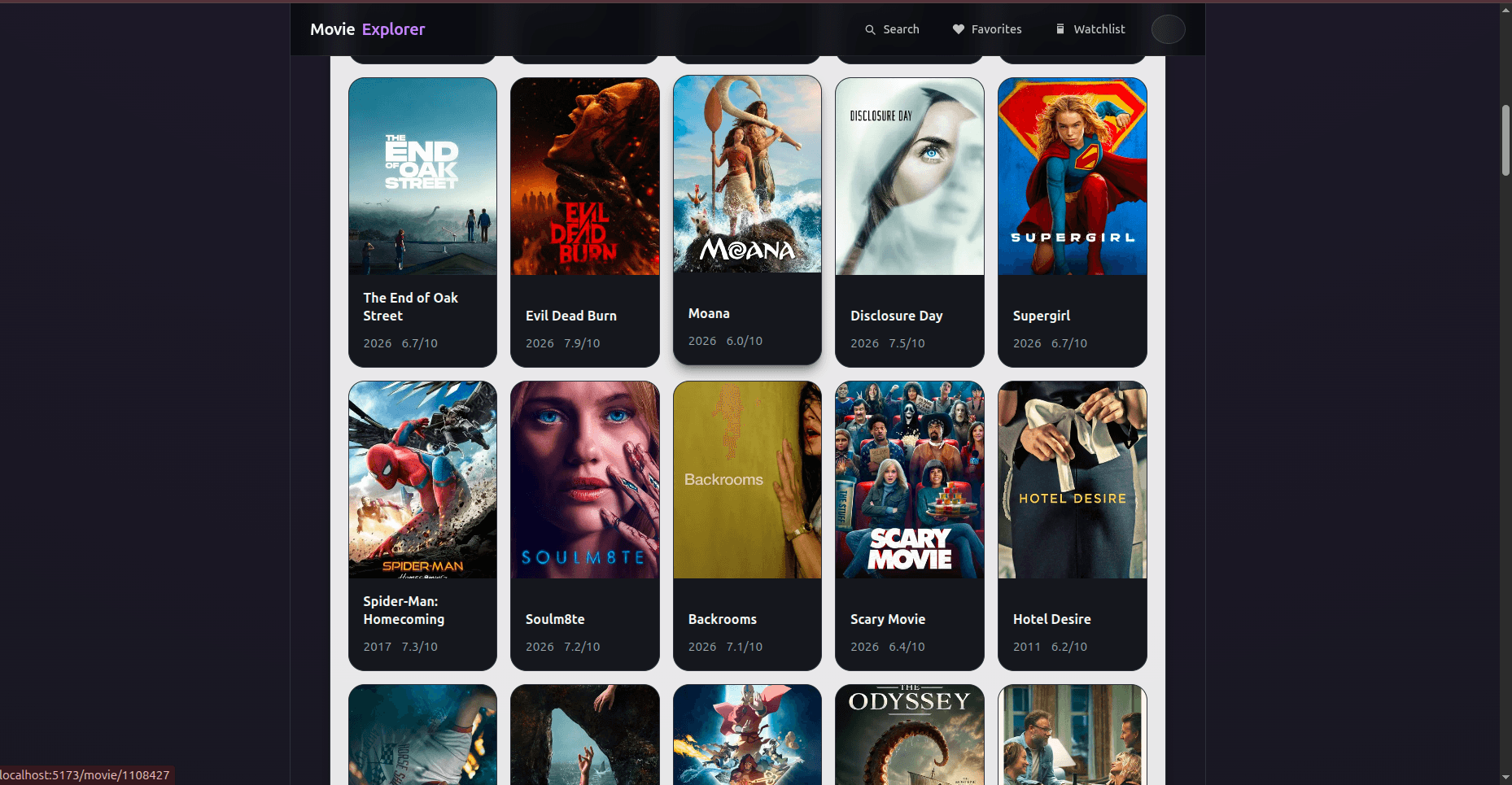Click the title text 'The End of Oak Street'

[x=411, y=307]
